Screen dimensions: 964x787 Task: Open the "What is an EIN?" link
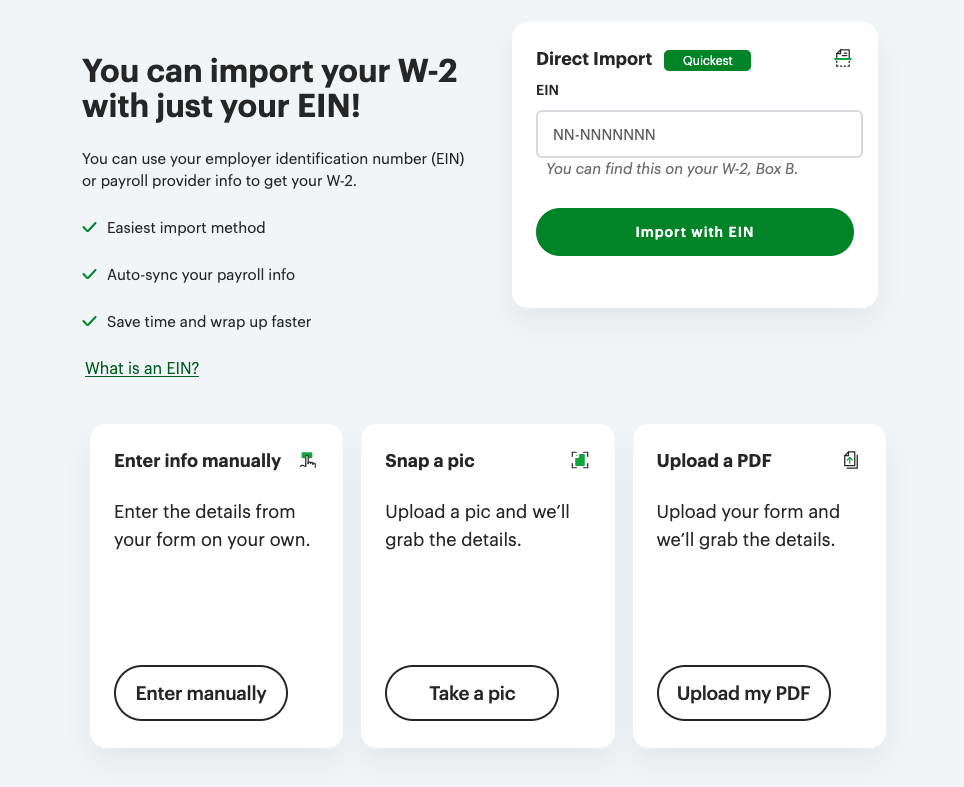(x=142, y=369)
